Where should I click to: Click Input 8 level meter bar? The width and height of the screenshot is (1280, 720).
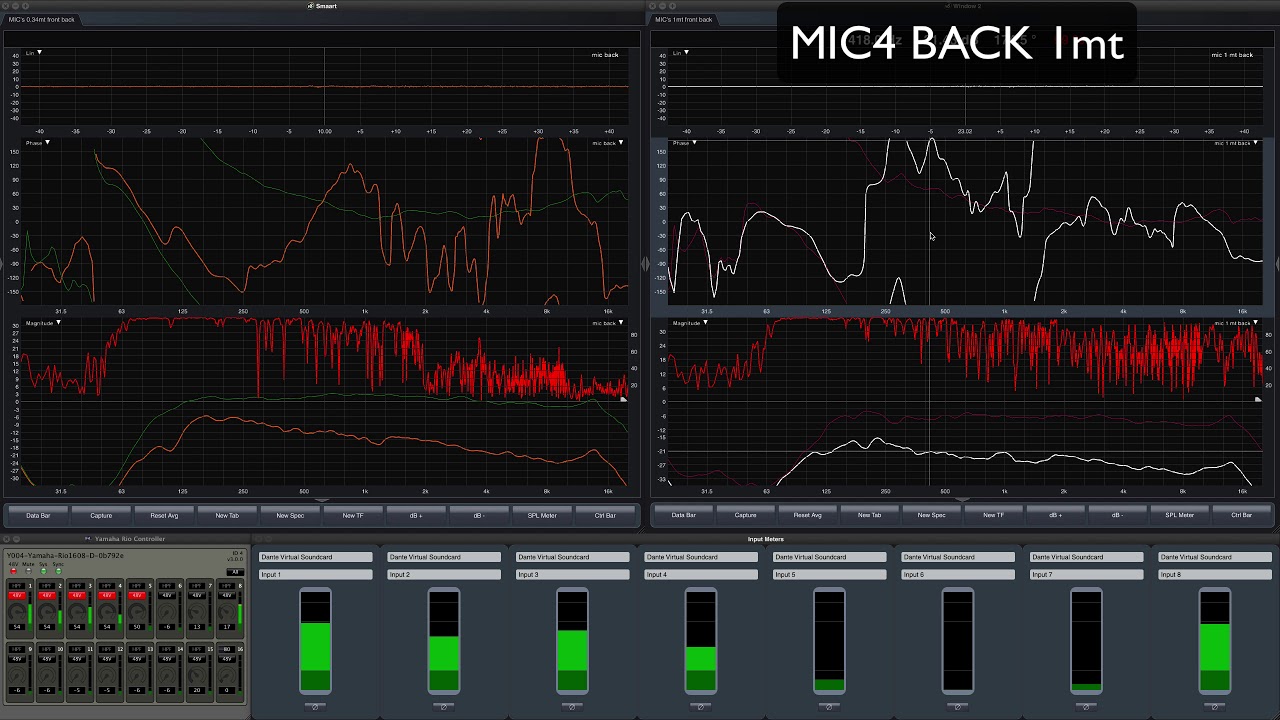point(1214,641)
